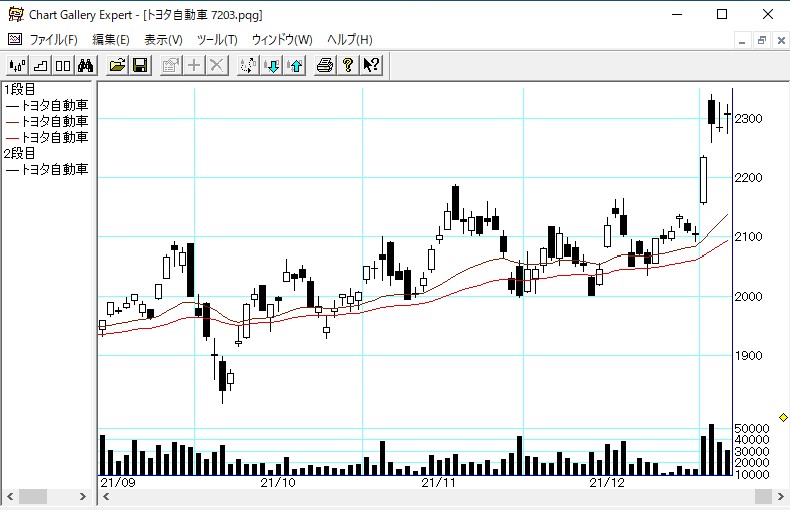
Task: Click the two-panel layout toolbar icon
Action: pyautogui.click(x=62, y=66)
